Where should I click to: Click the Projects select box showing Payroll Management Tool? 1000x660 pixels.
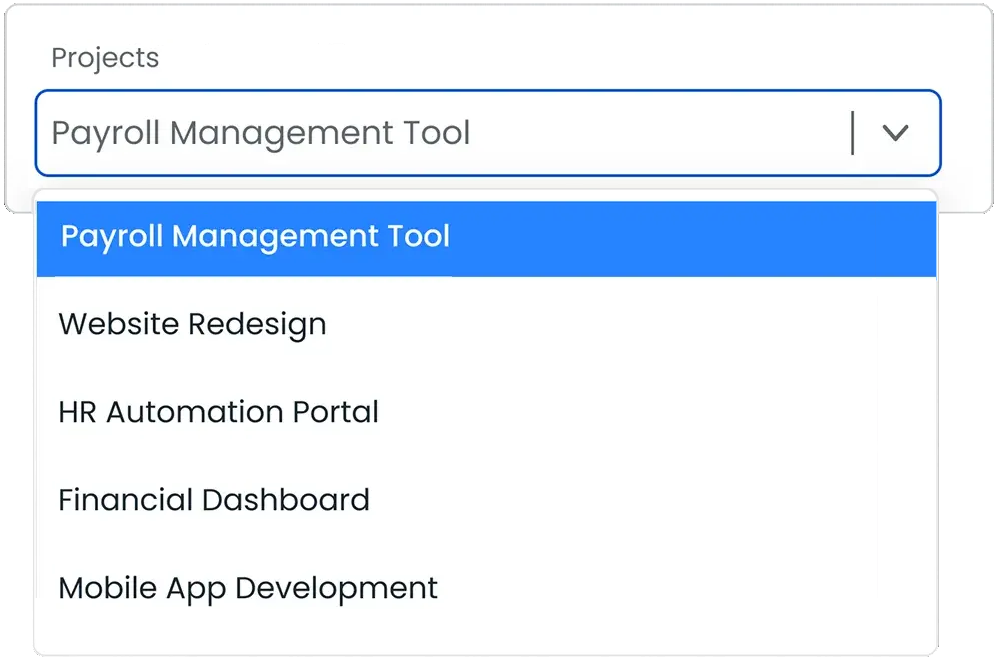[x=488, y=133]
